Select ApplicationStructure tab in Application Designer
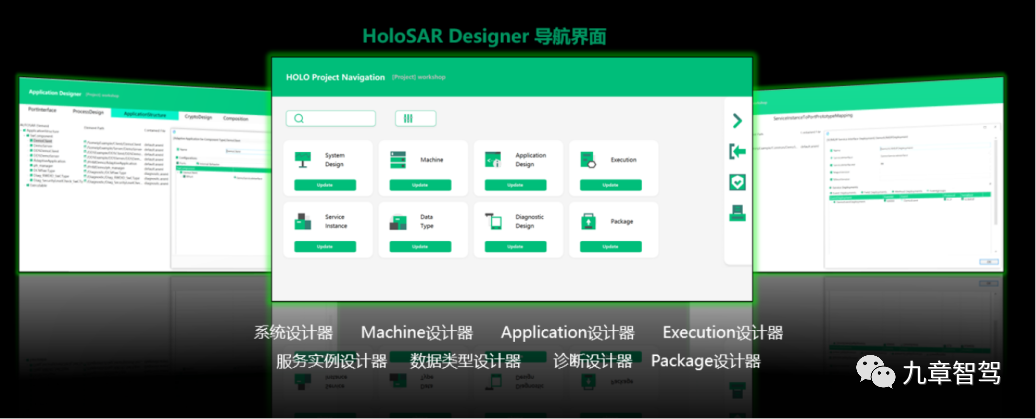 (x=145, y=114)
